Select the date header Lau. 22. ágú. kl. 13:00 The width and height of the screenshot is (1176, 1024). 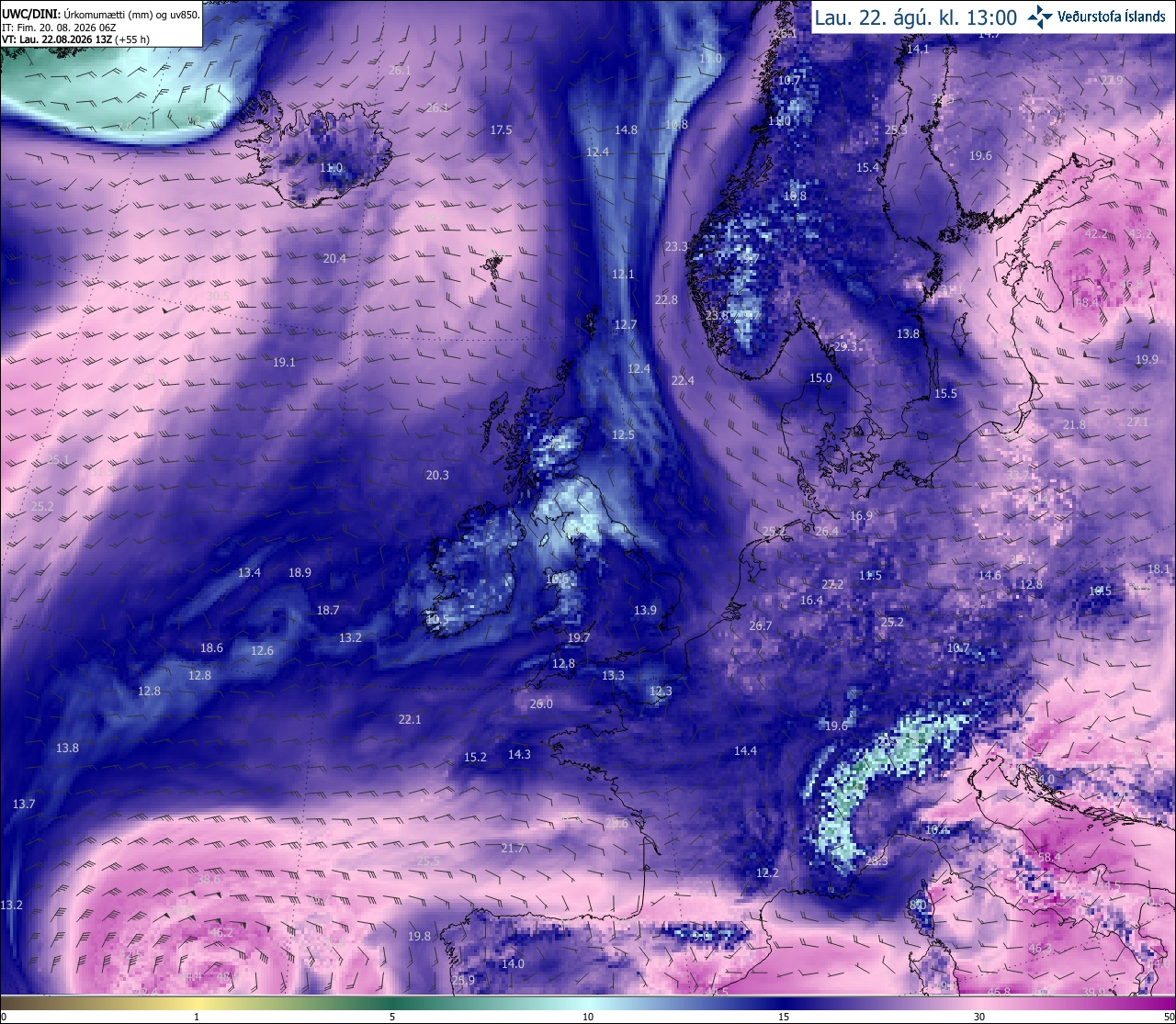[915, 17]
